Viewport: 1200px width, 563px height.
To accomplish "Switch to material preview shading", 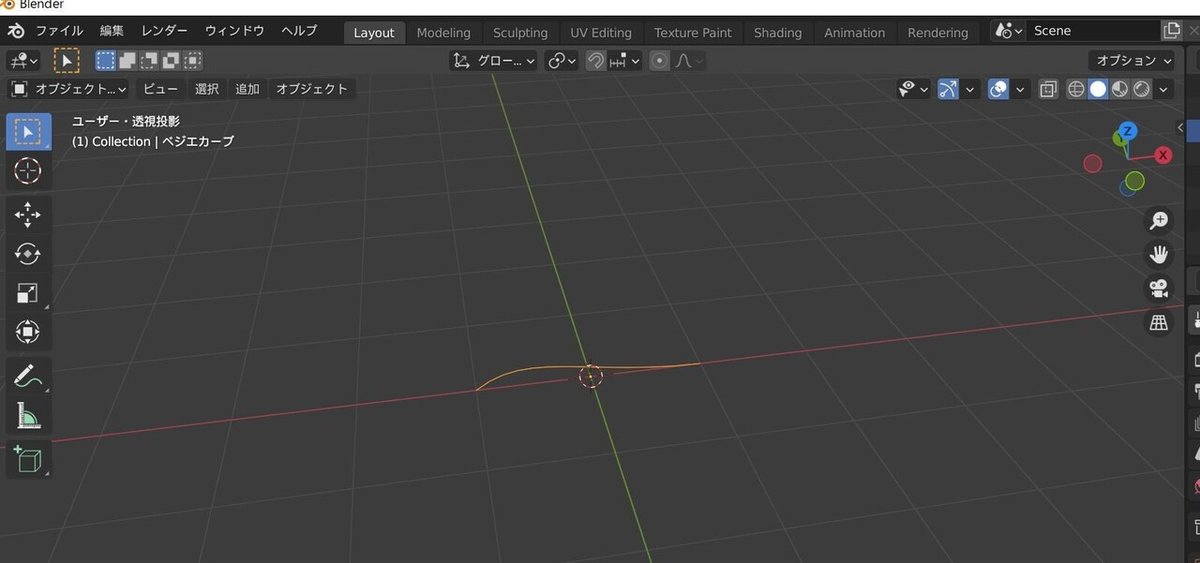I will pos(1120,89).
